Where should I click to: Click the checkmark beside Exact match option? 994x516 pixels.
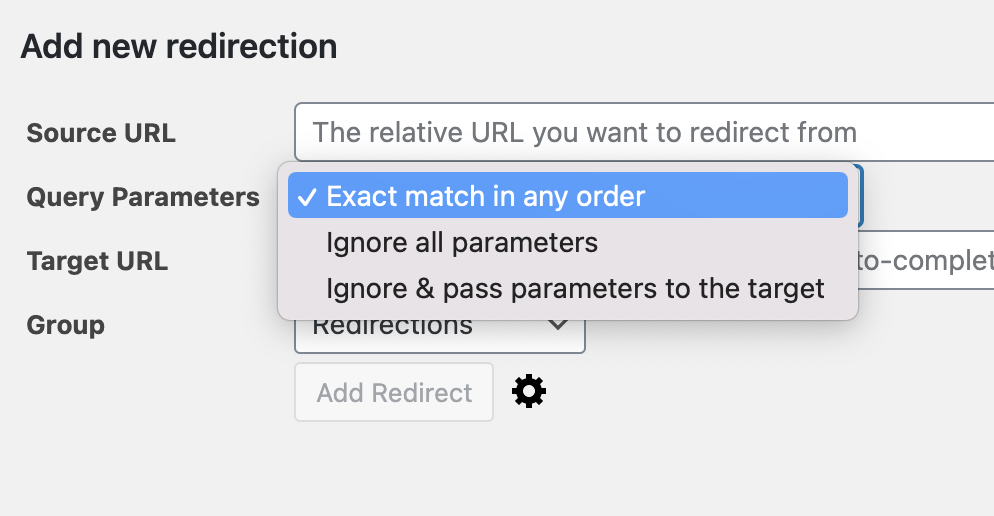307,197
